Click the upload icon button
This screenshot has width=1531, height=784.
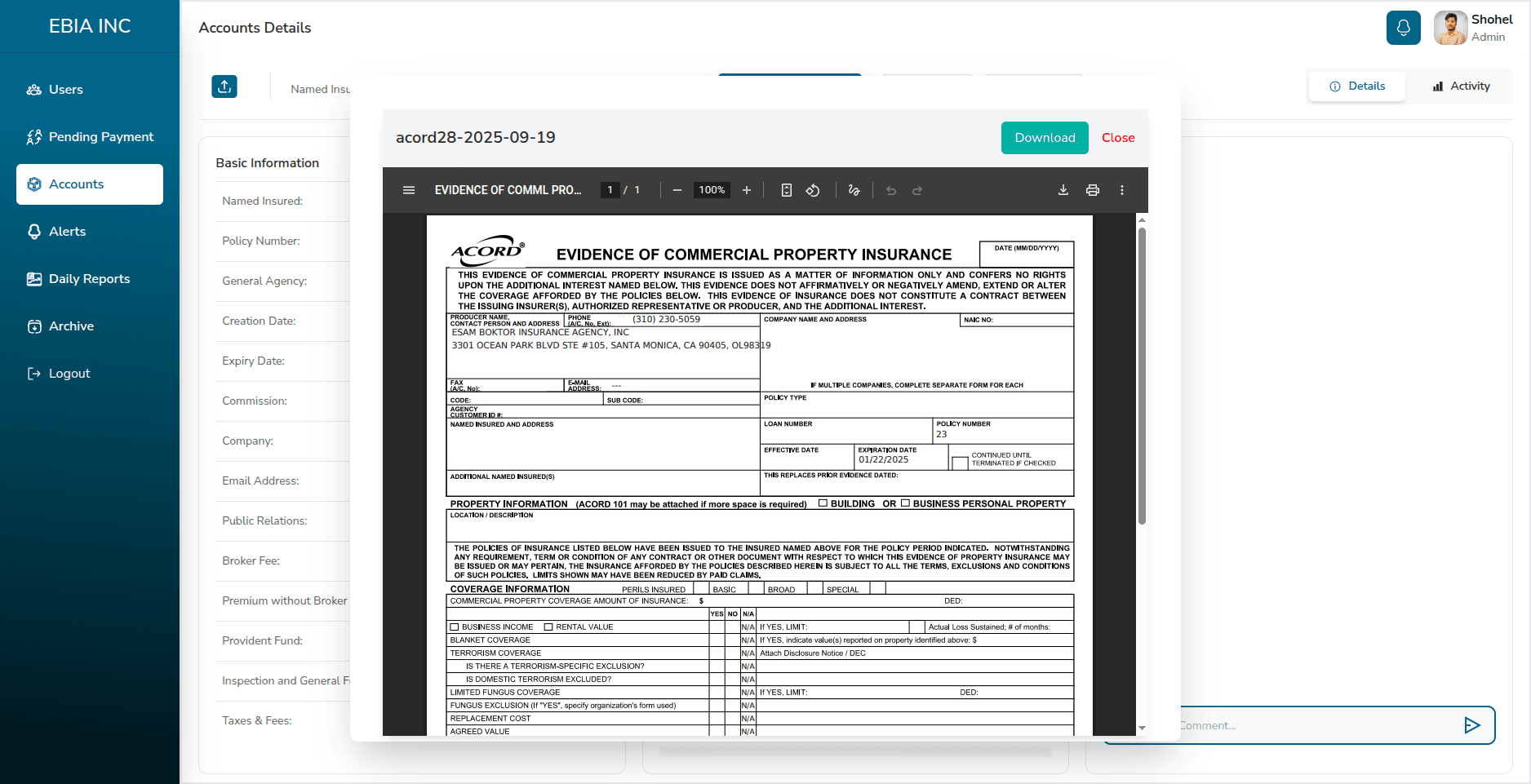(x=224, y=86)
